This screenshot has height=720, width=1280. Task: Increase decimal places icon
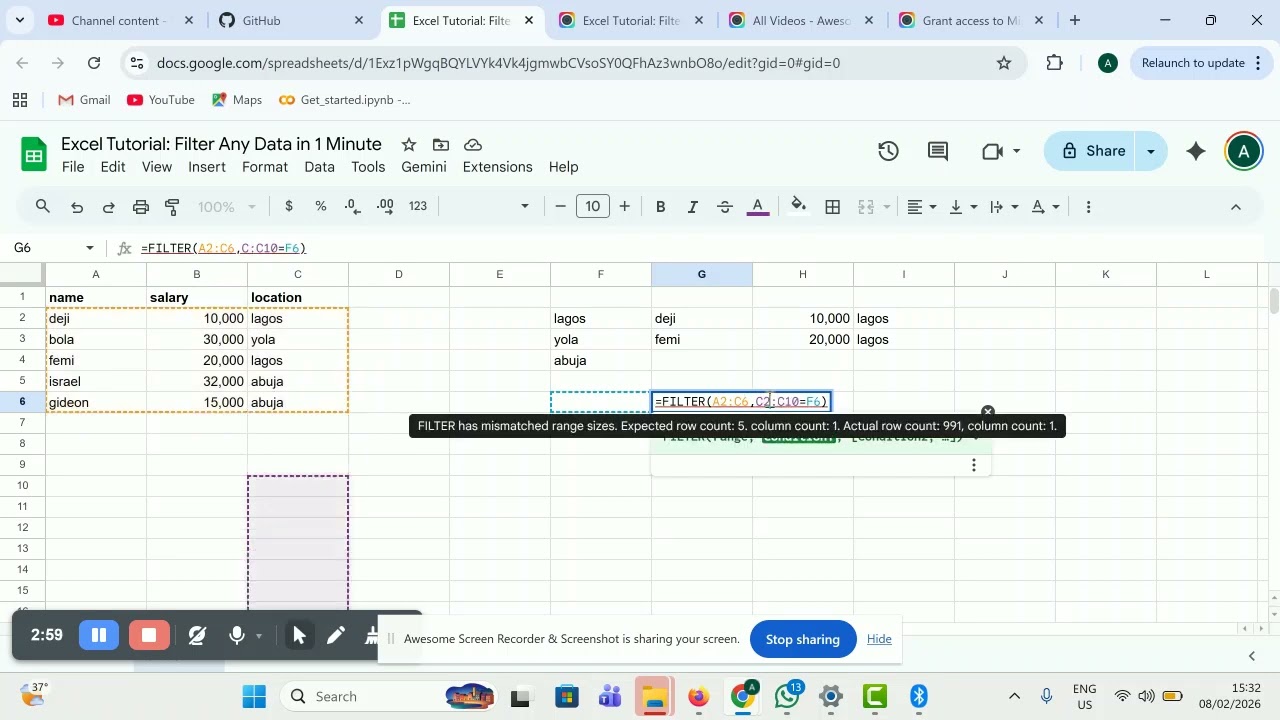coord(385,206)
